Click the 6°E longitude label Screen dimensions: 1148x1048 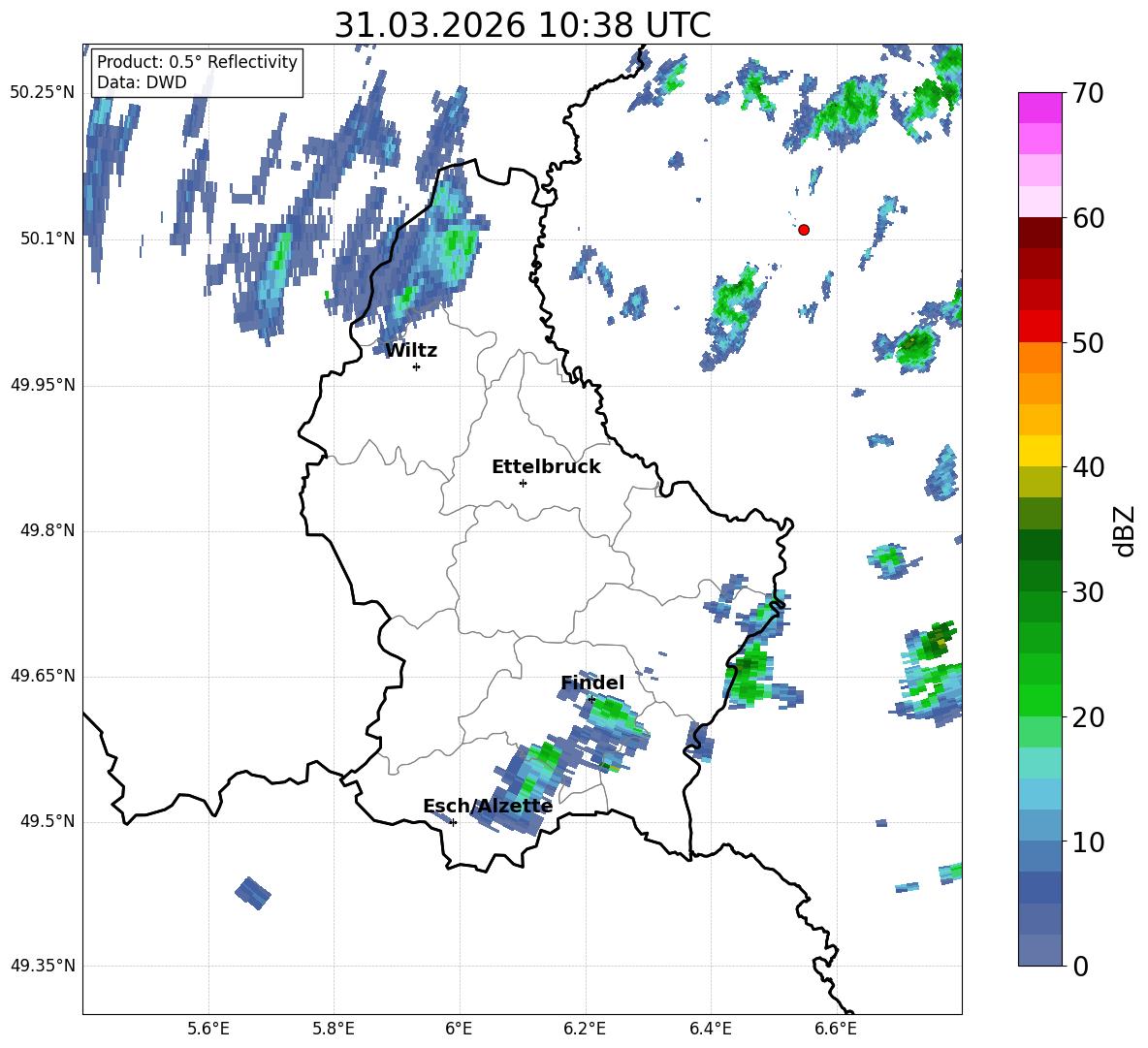(459, 1029)
